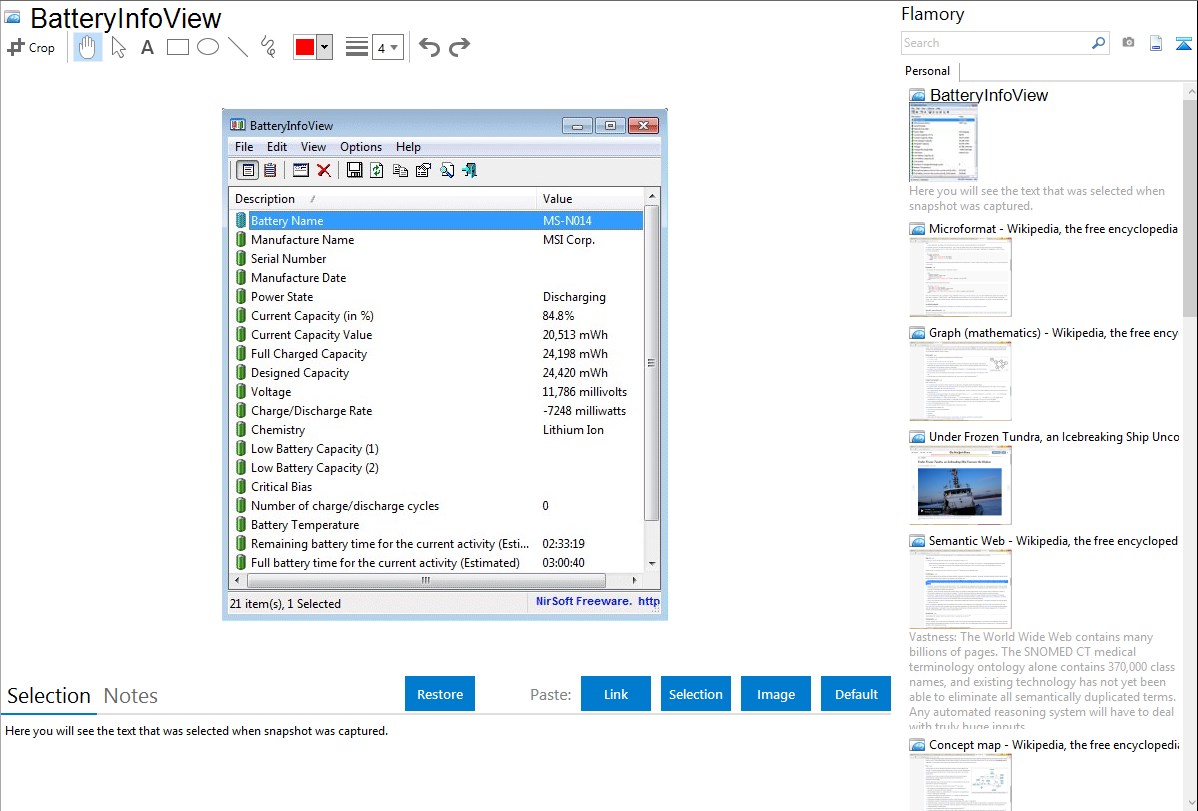
Task: Click the blue upload icon in Flamory
Action: tap(1183, 43)
